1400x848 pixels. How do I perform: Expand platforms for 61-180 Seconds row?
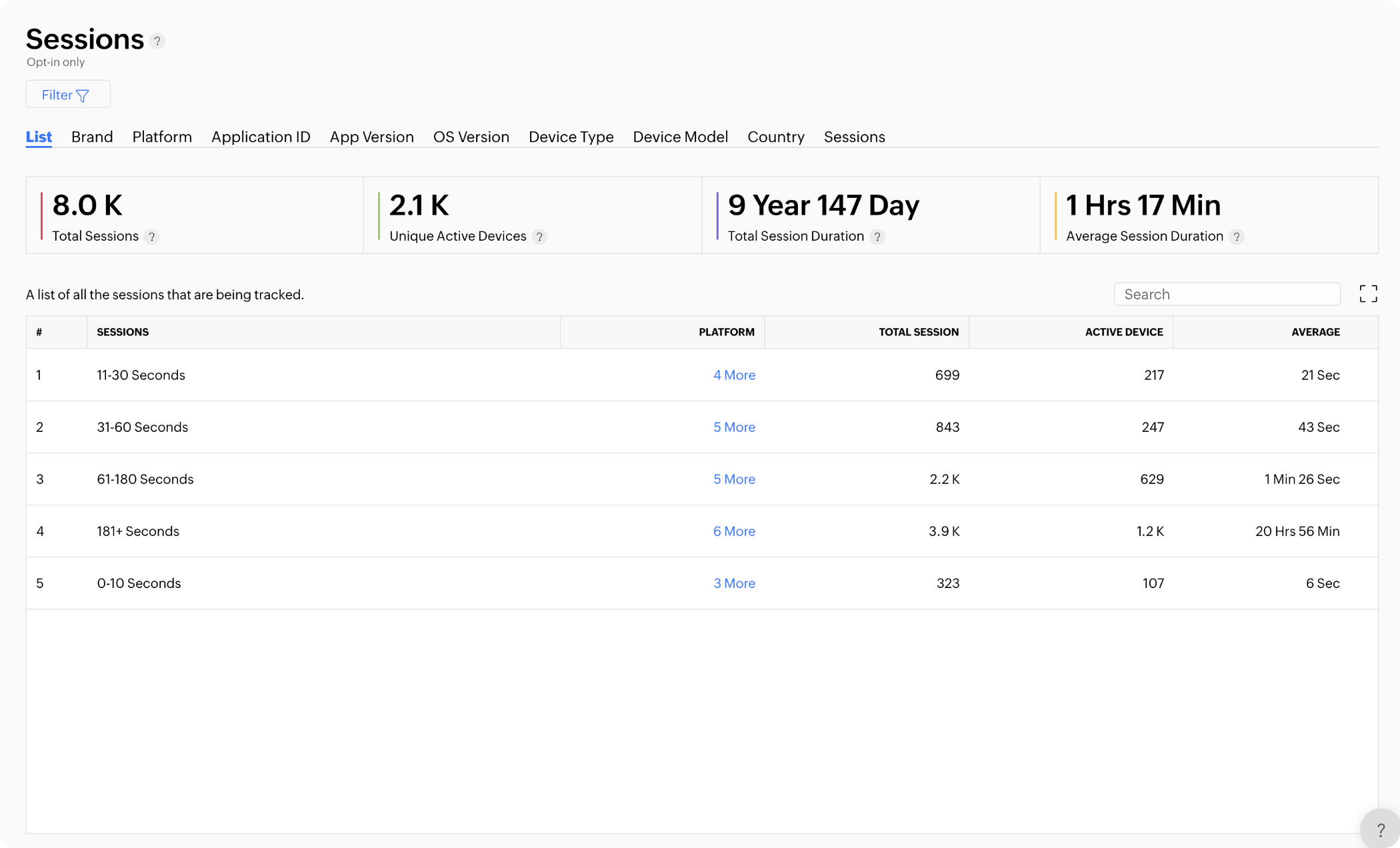point(734,479)
